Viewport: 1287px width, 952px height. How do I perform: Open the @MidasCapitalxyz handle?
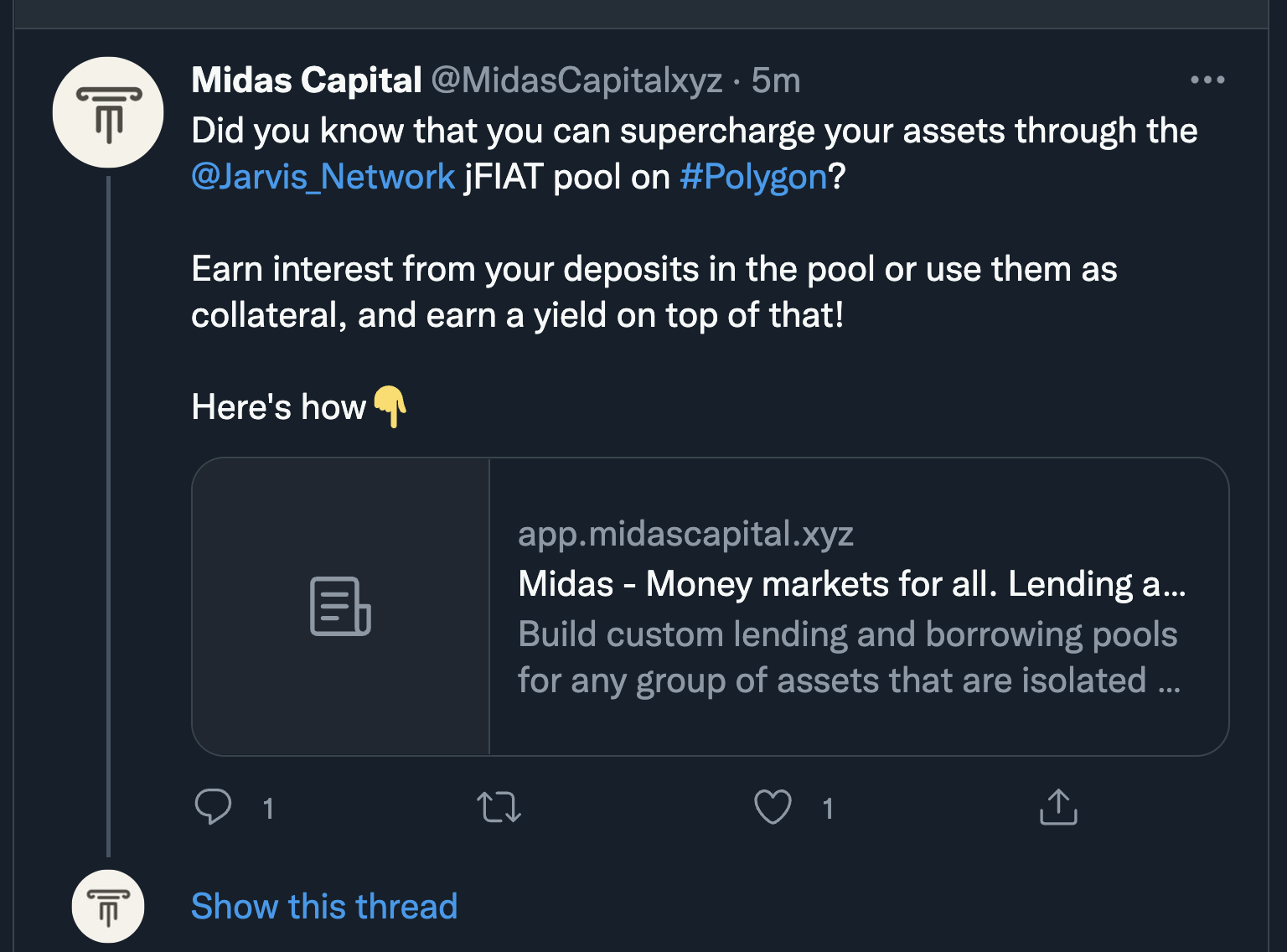tap(576, 80)
